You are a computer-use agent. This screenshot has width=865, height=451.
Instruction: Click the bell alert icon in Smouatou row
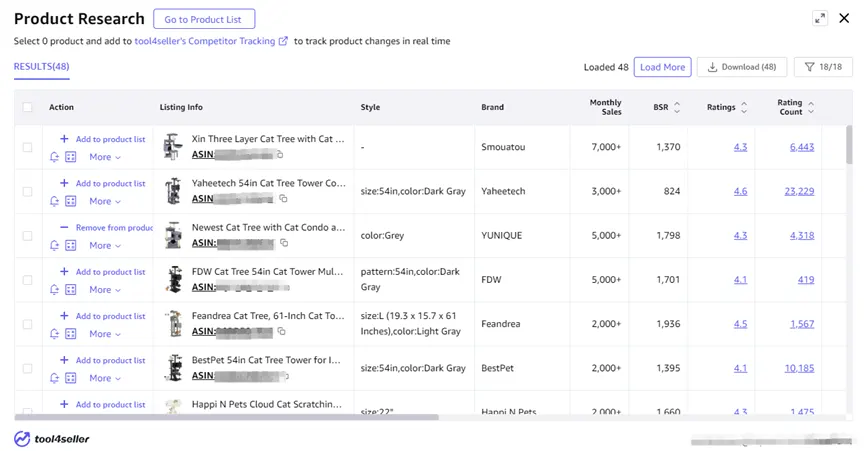(x=54, y=157)
